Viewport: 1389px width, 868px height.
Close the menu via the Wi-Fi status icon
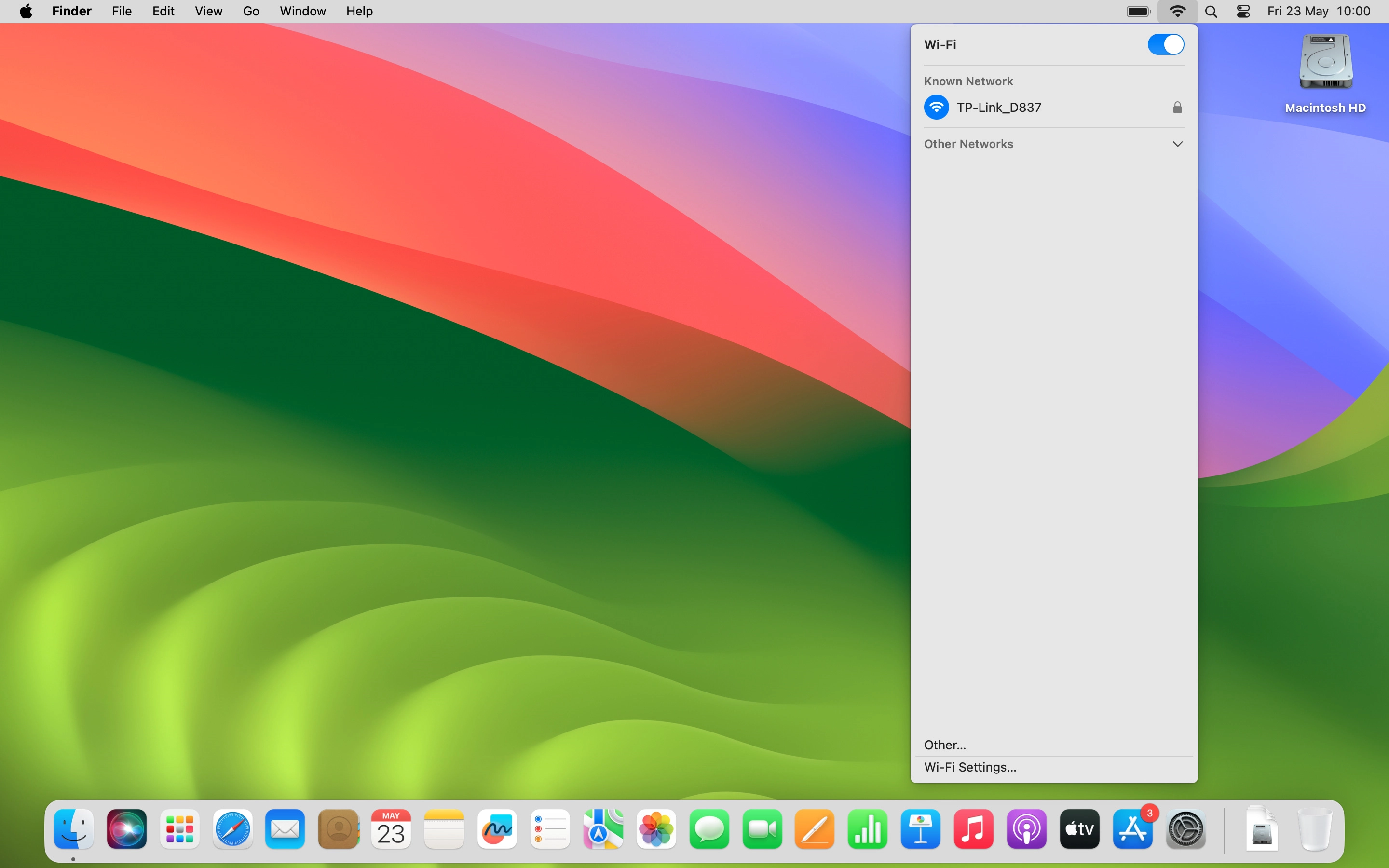tap(1177, 12)
